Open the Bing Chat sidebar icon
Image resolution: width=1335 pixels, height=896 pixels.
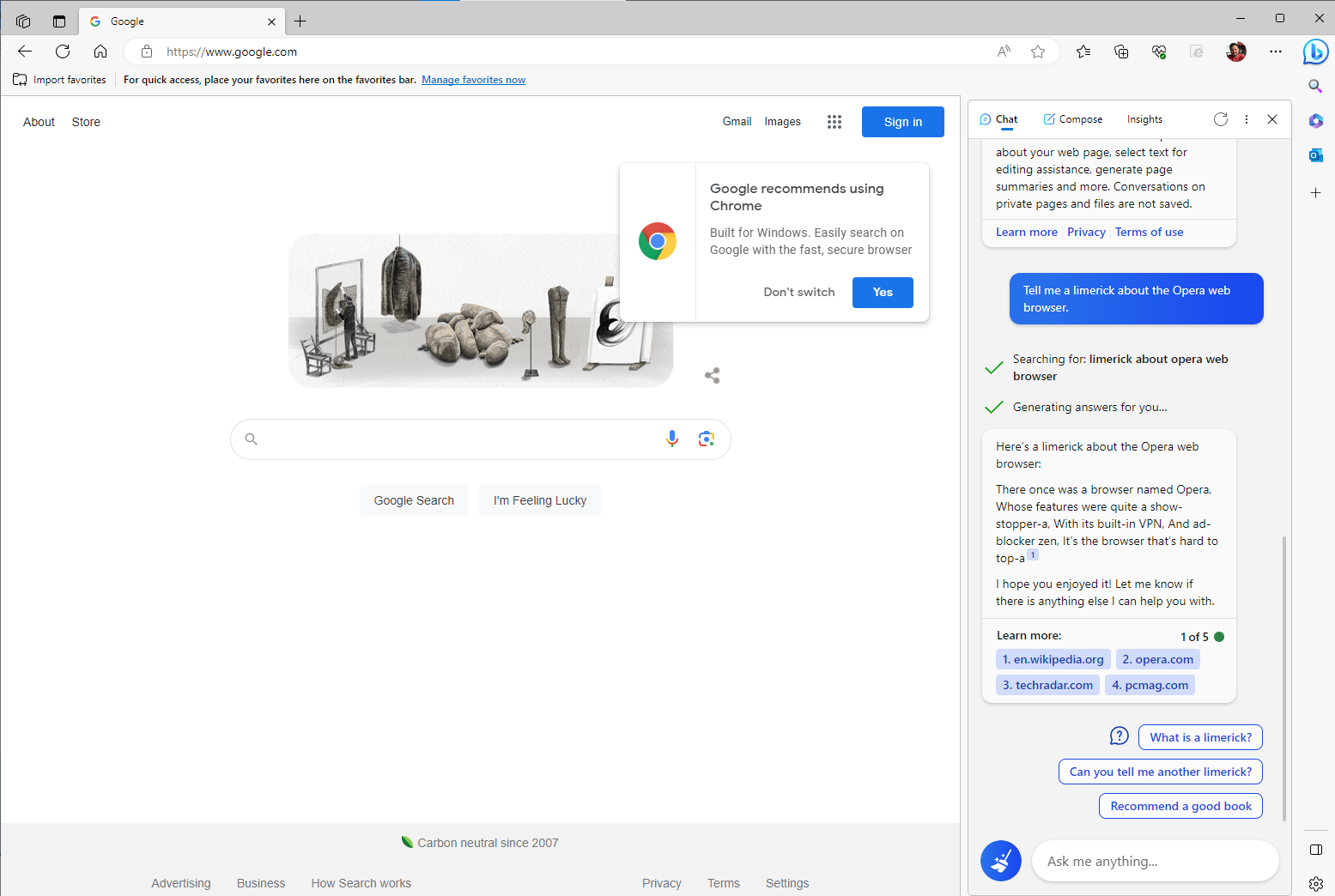tap(1315, 51)
